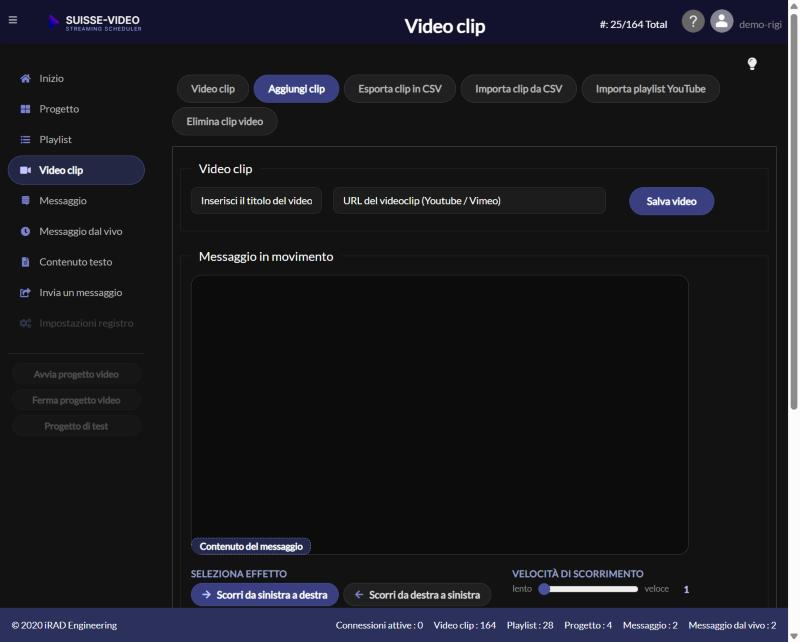Click the demo-rigi username

760,24
